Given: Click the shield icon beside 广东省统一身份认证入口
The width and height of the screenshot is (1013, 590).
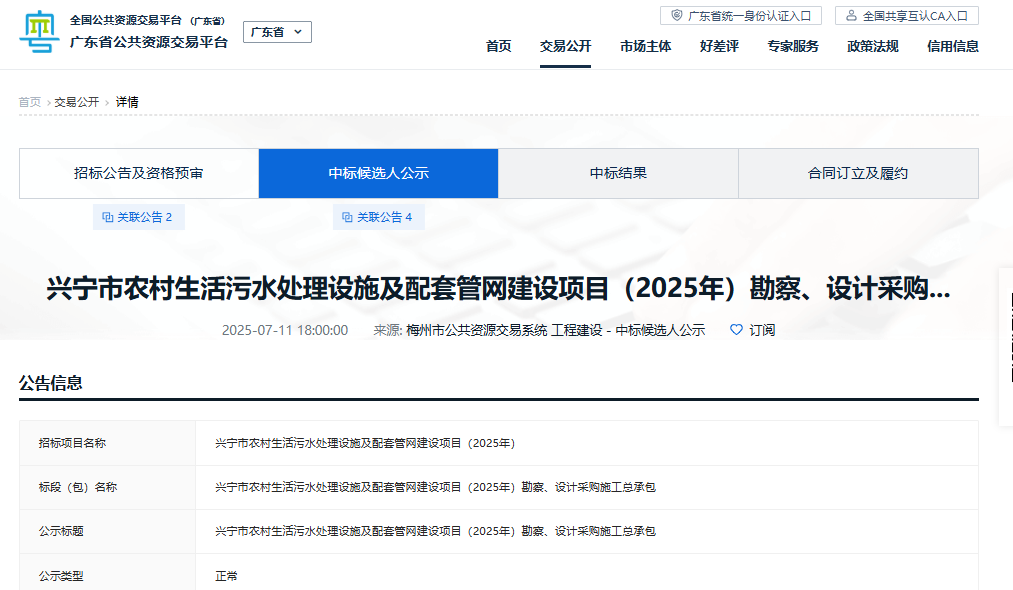Looking at the screenshot, I should (676, 16).
